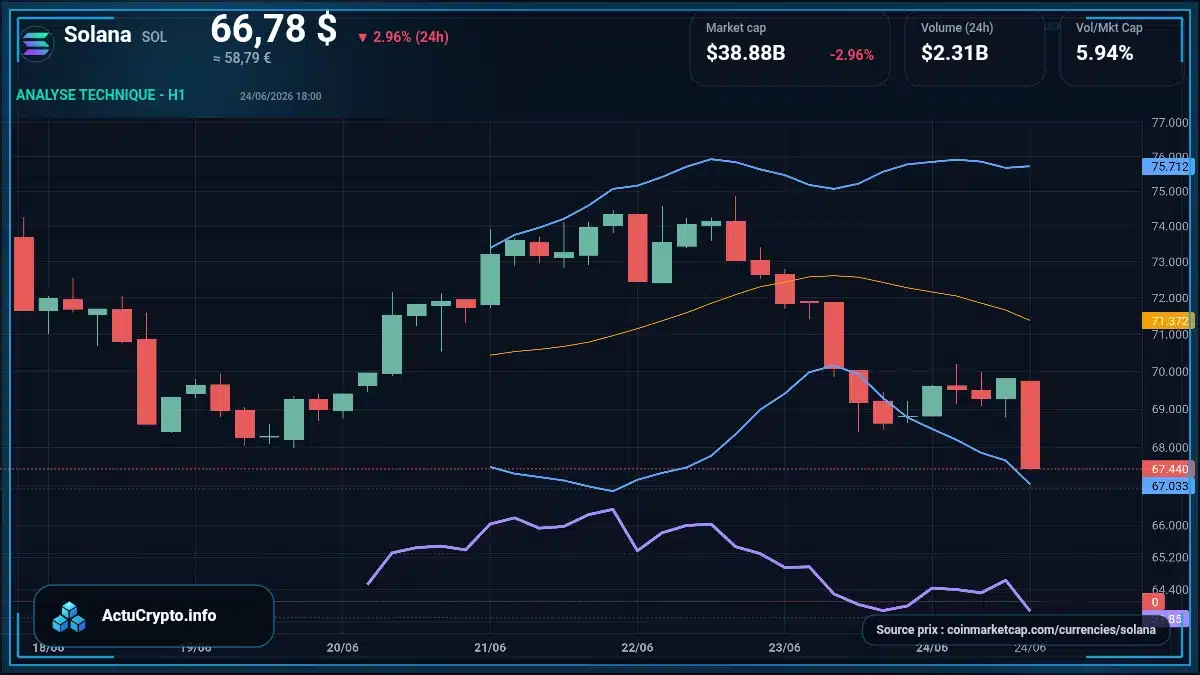
Task: Click the 74.000 price axis label
Action: 1169,227
